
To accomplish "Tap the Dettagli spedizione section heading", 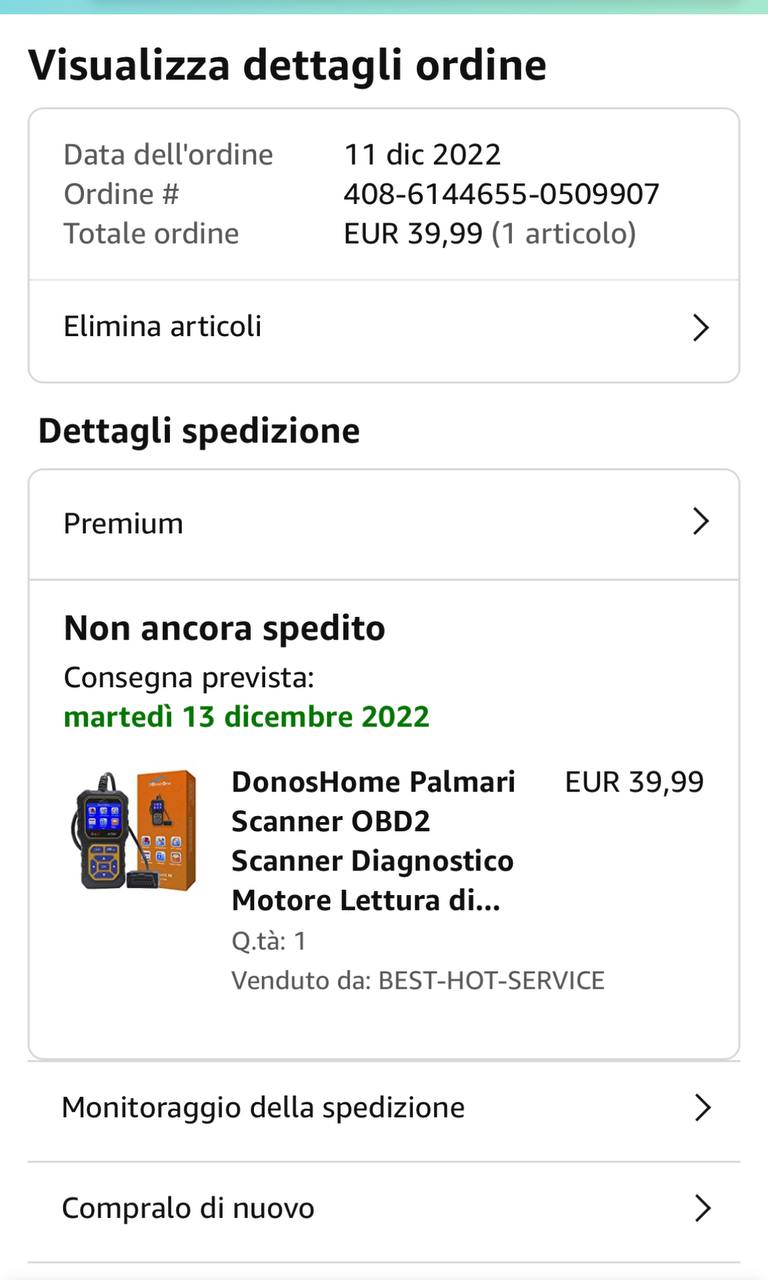I will pyautogui.click(x=199, y=431).
